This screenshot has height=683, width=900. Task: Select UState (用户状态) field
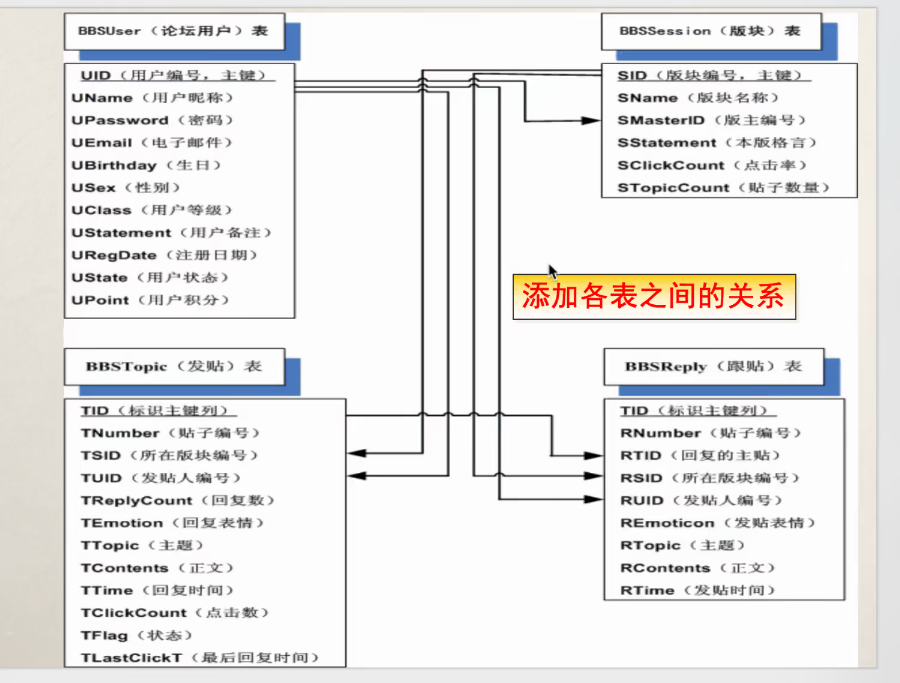point(150,277)
